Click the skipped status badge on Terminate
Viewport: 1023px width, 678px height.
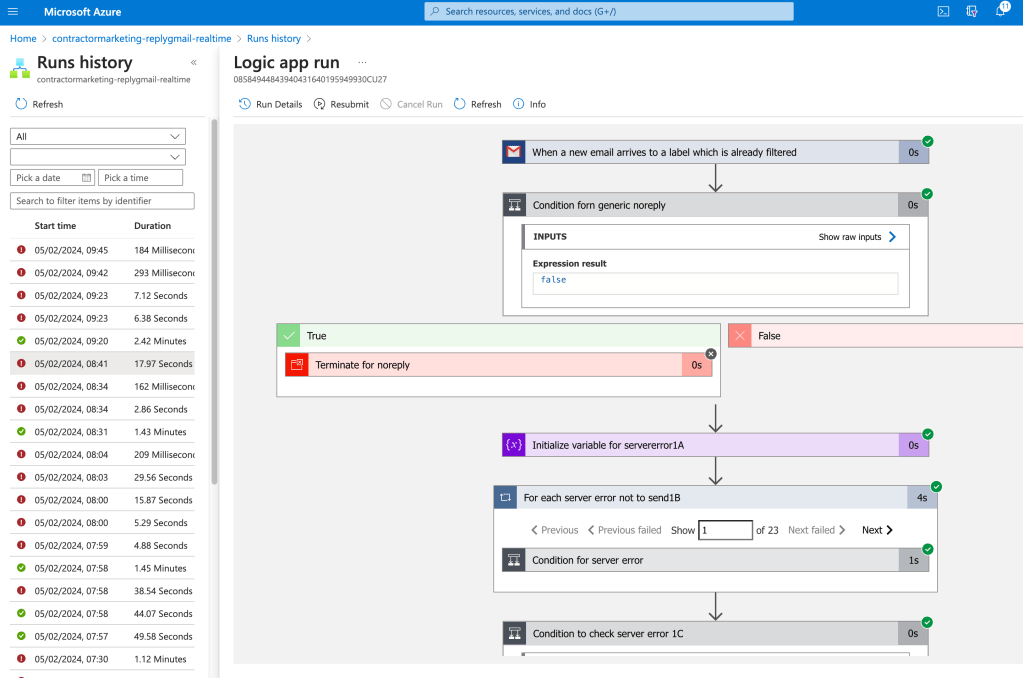[711, 354]
